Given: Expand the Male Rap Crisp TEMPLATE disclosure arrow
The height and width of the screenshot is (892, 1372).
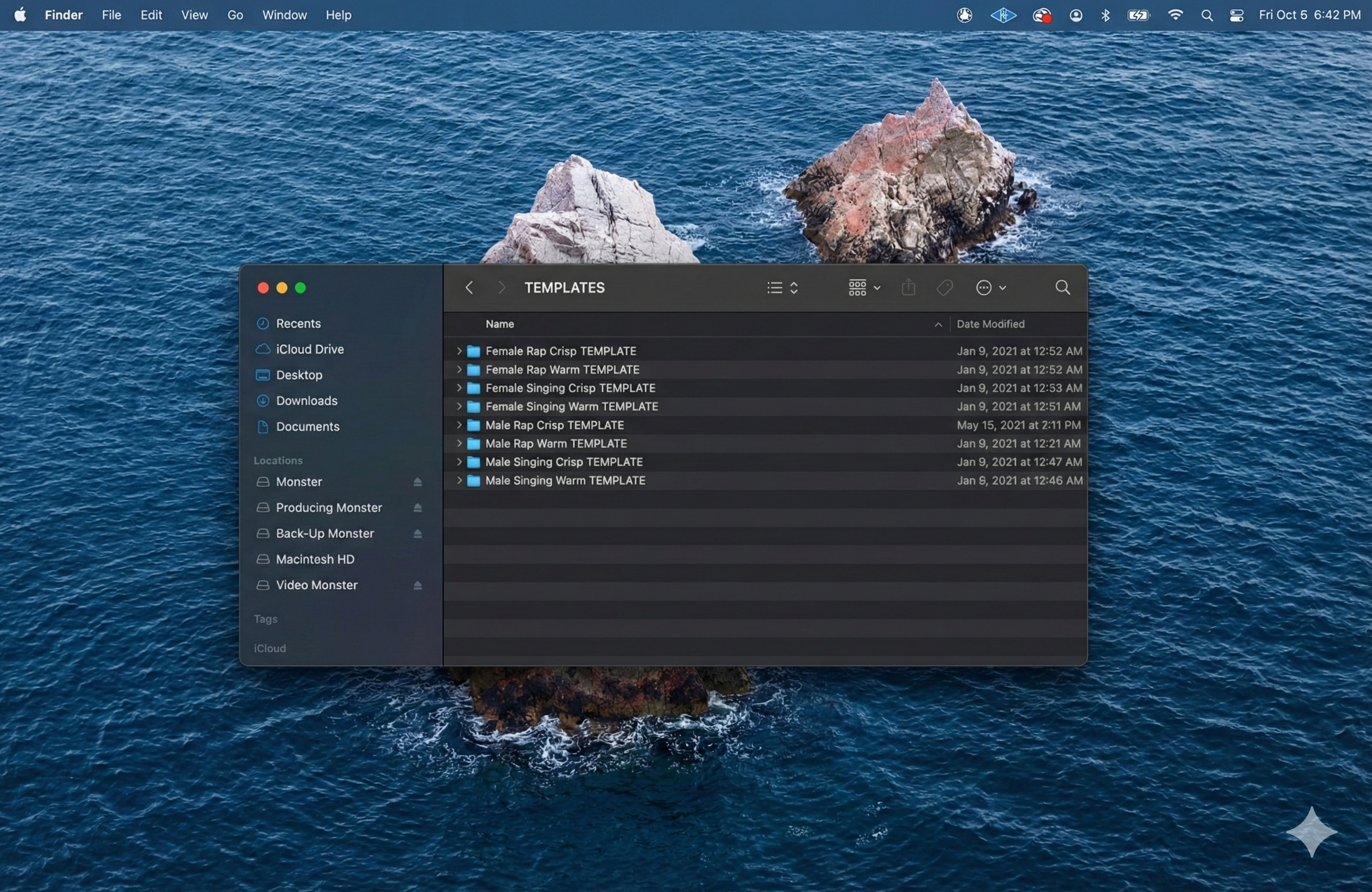Looking at the screenshot, I should pyautogui.click(x=459, y=425).
